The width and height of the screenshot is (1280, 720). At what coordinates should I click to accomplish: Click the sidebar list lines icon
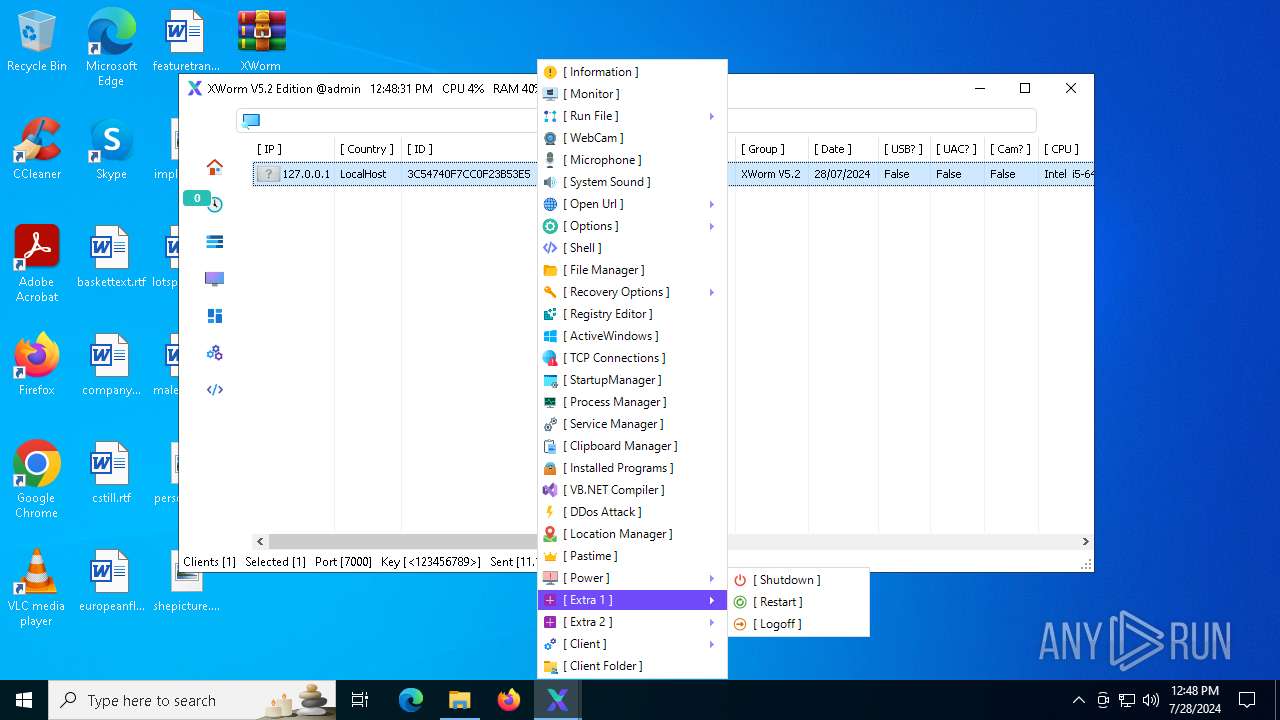214,241
